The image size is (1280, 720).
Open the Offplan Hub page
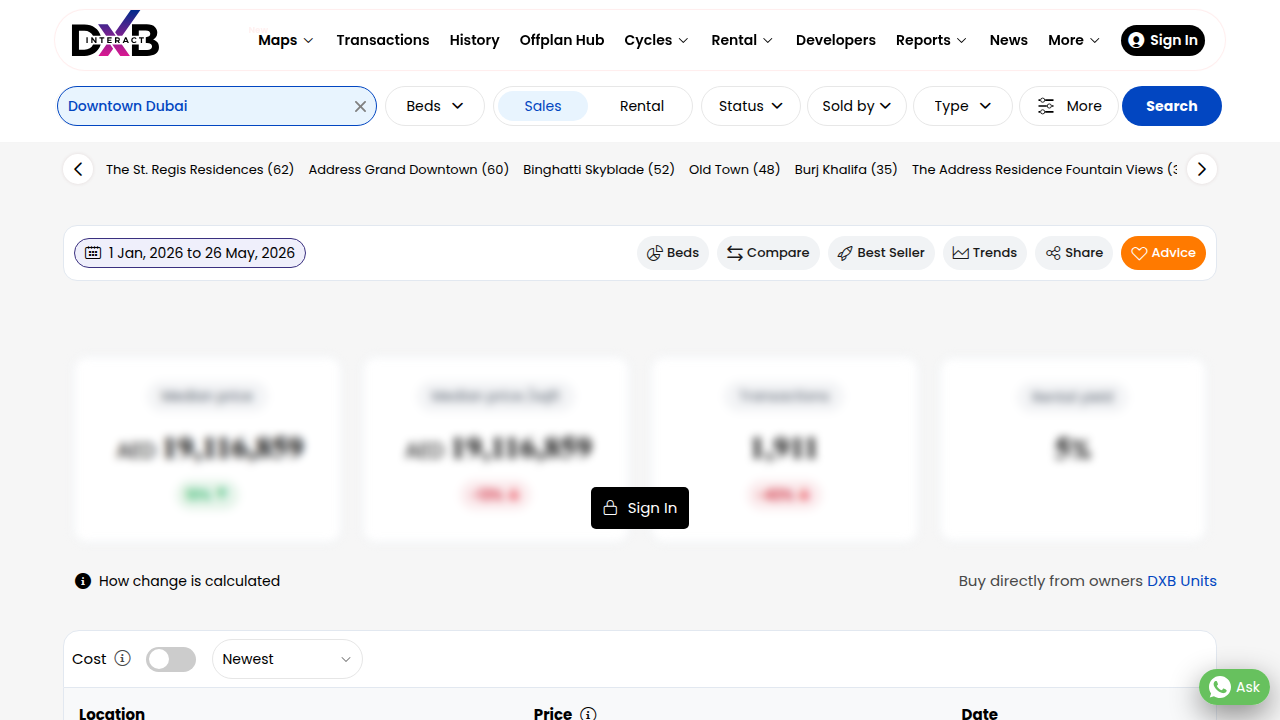click(562, 40)
